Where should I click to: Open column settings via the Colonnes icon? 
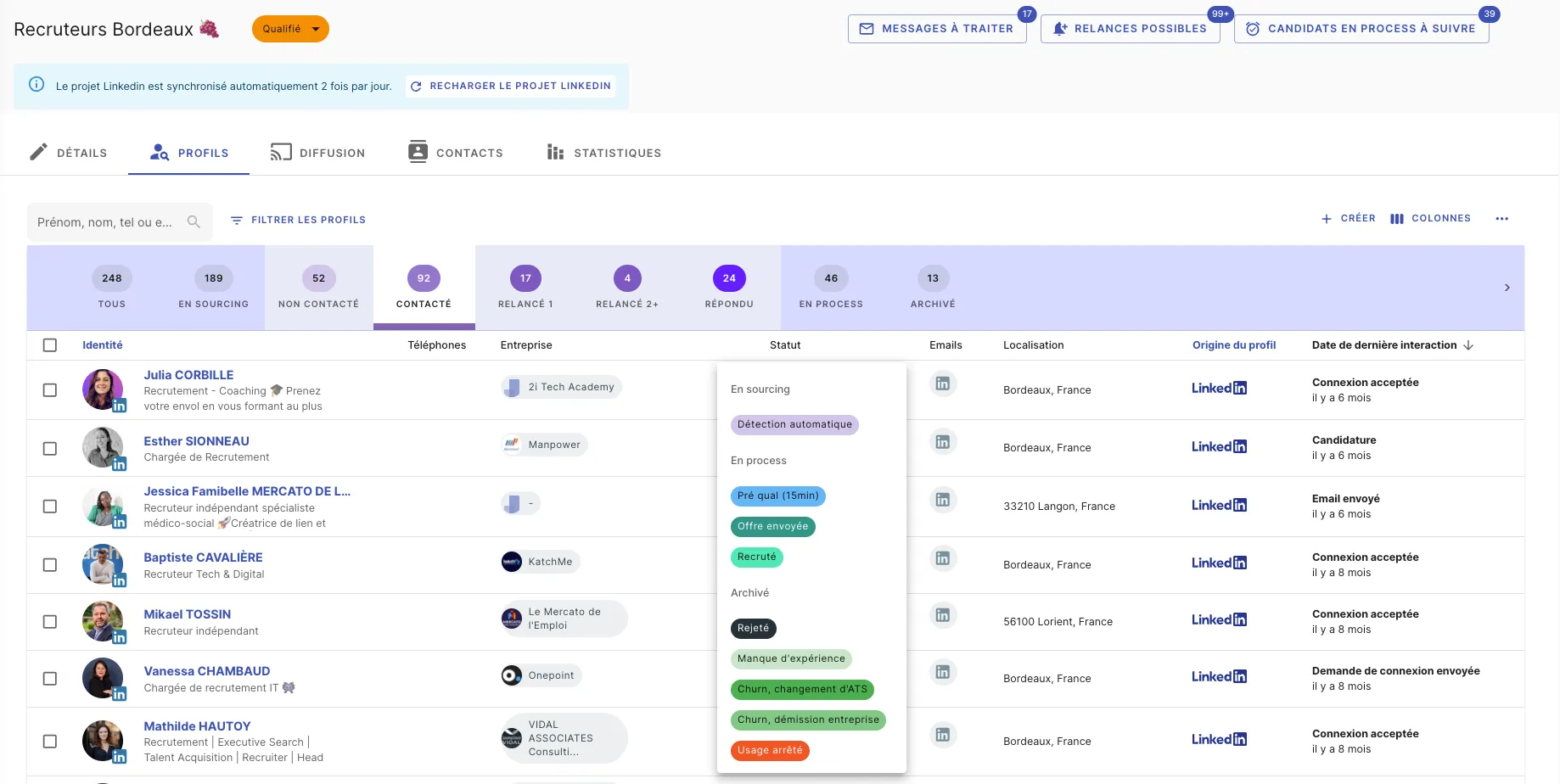point(1397,218)
